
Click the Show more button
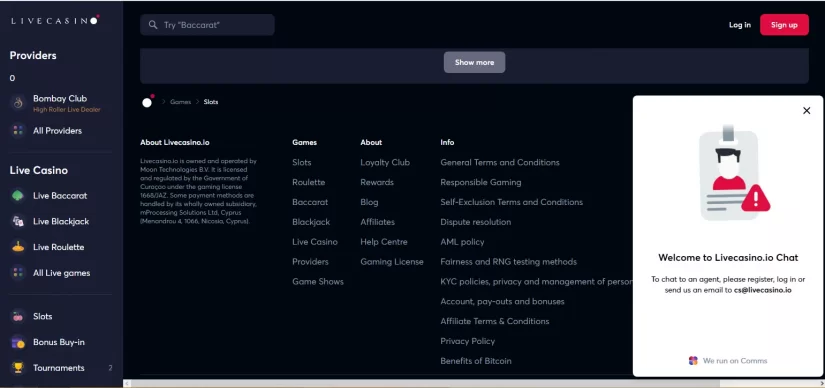[474, 62]
